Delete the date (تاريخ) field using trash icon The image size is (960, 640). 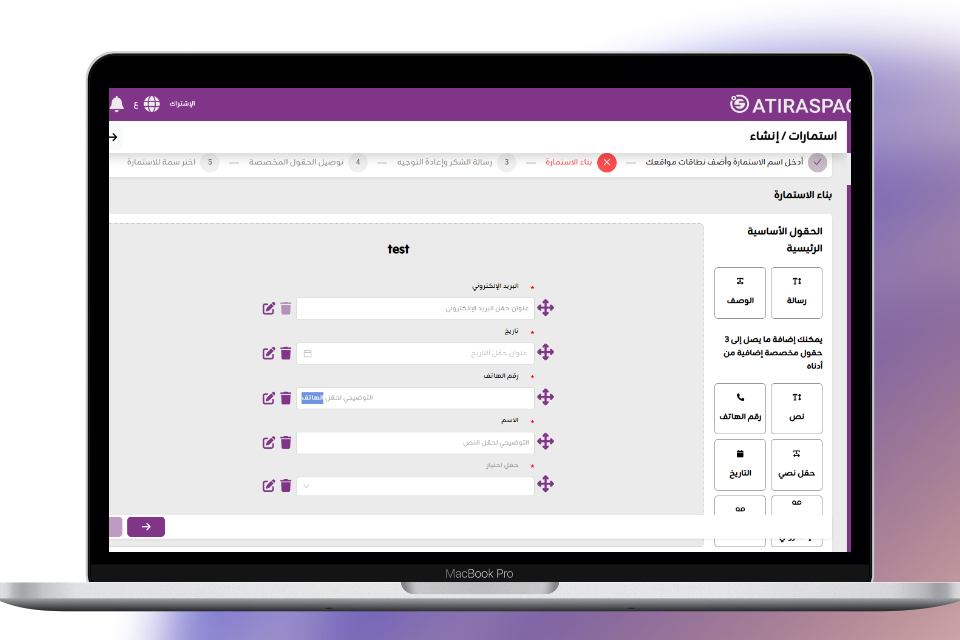tap(286, 353)
